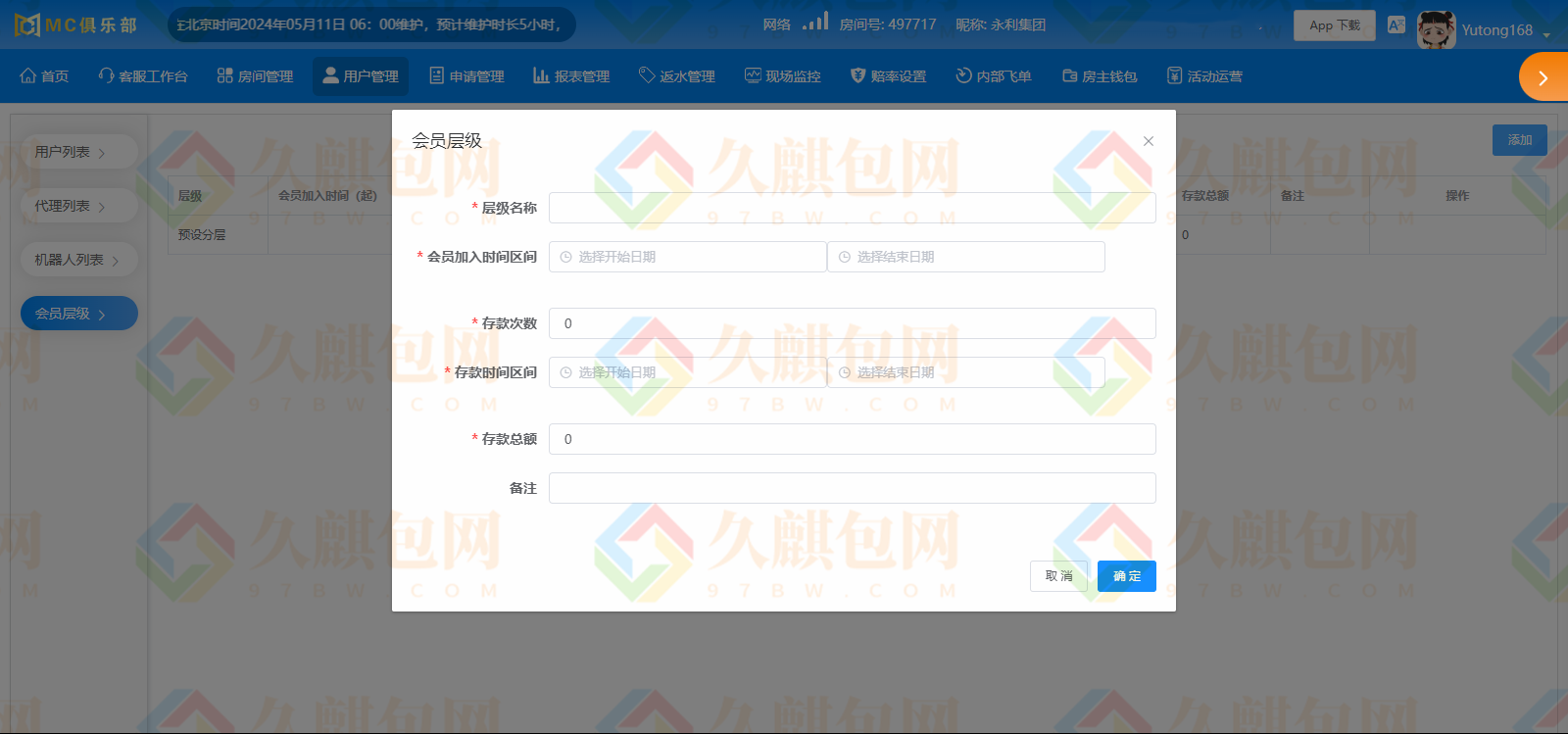Click the 层级名称 input field
1568x734 pixels.
853,208
